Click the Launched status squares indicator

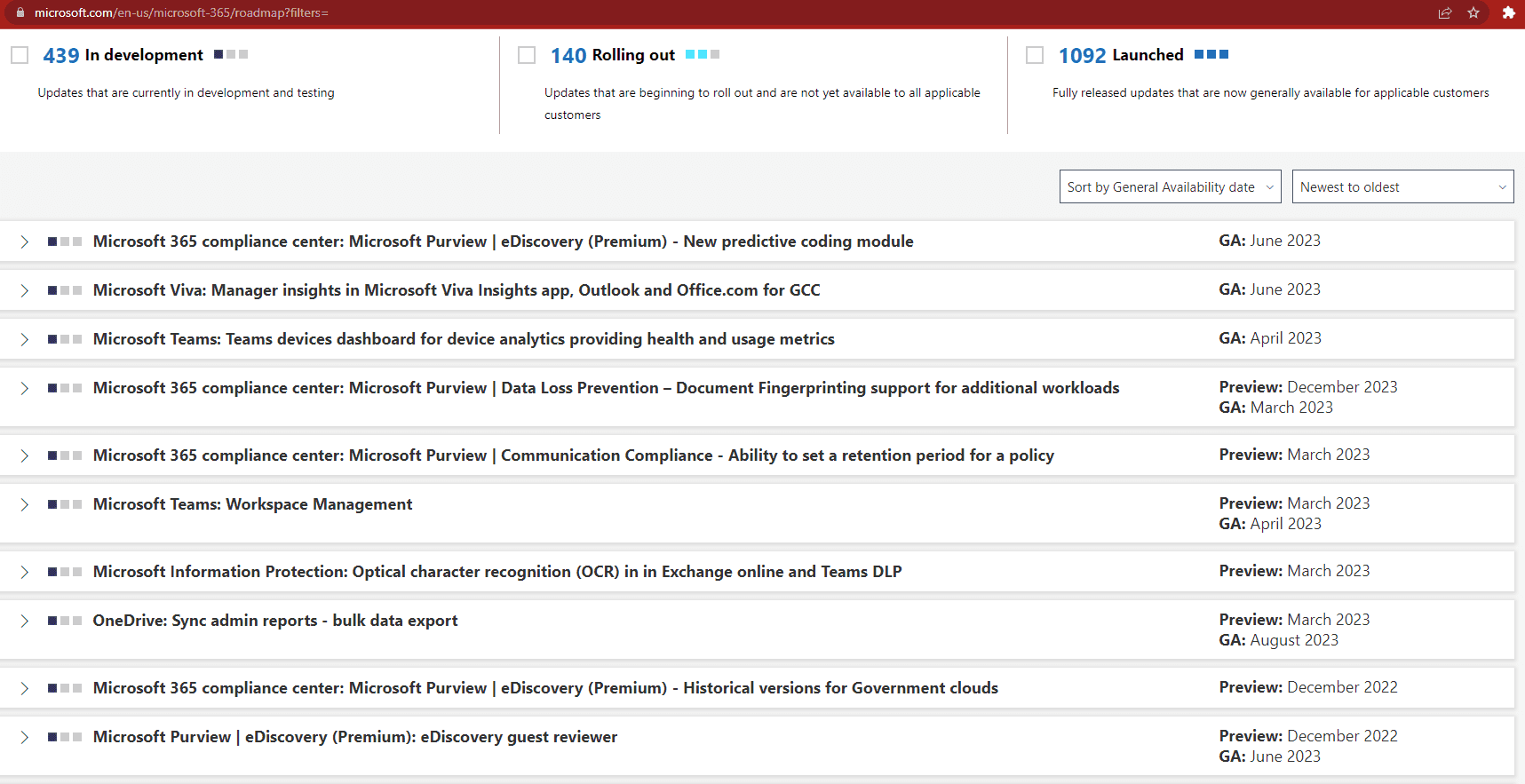pyautogui.click(x=1211, y=54)
